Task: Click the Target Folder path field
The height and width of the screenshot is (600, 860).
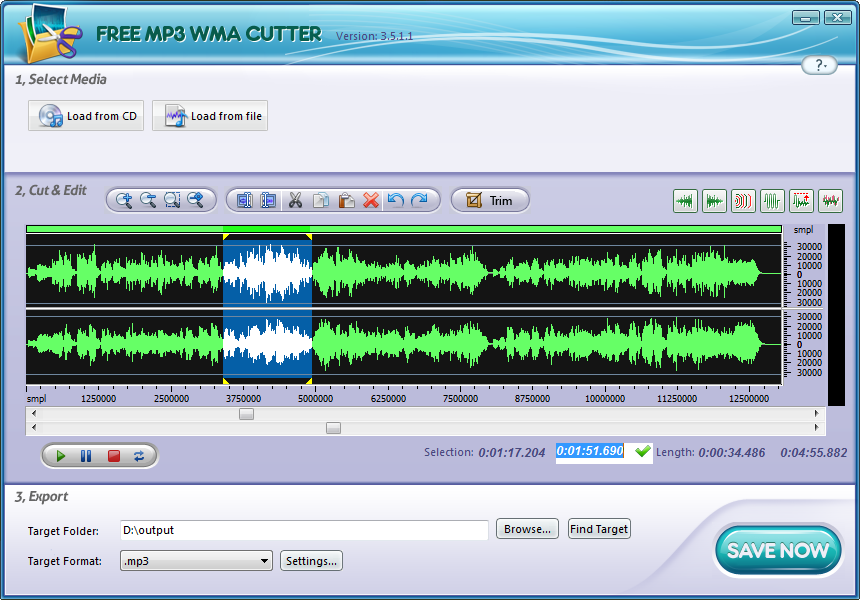Action: coord(303,530)
